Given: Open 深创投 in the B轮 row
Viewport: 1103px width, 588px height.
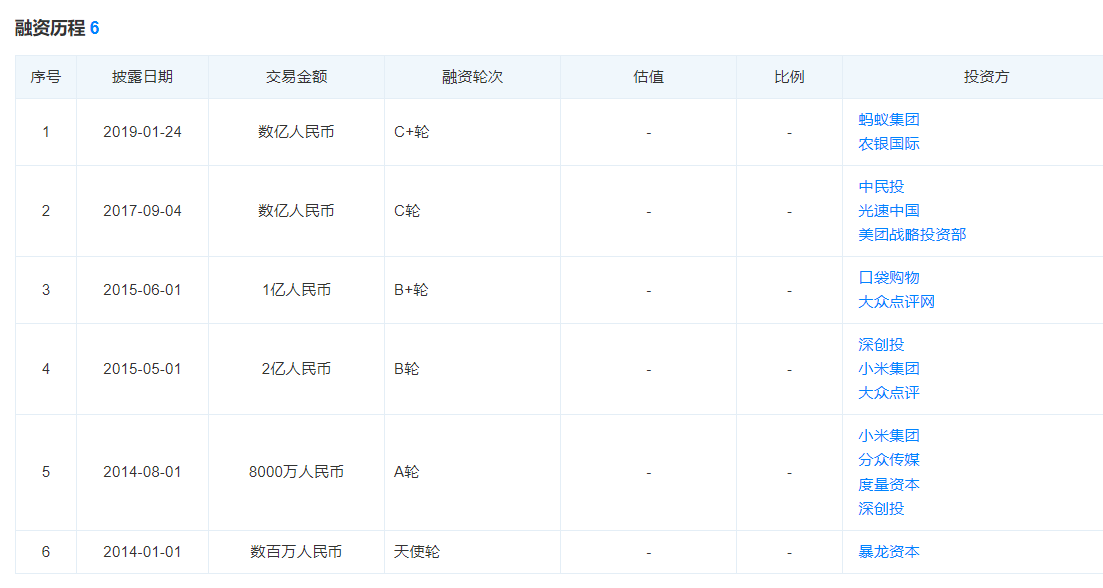Looking at the screenshot, I should pos(881,345).
